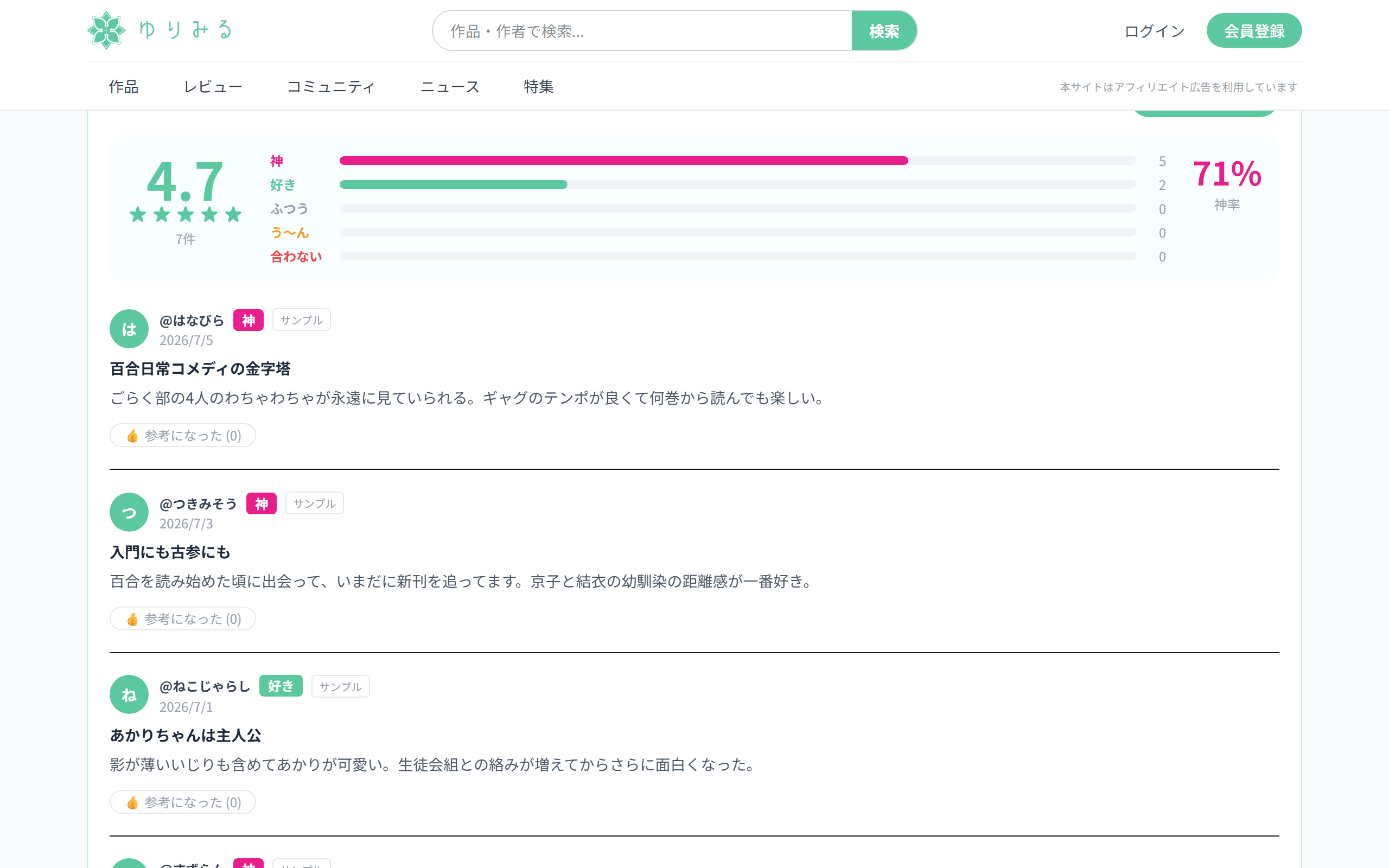
Task: Click the date 2026/7/5
Action: pyautogui.click(x=186, y=341)
